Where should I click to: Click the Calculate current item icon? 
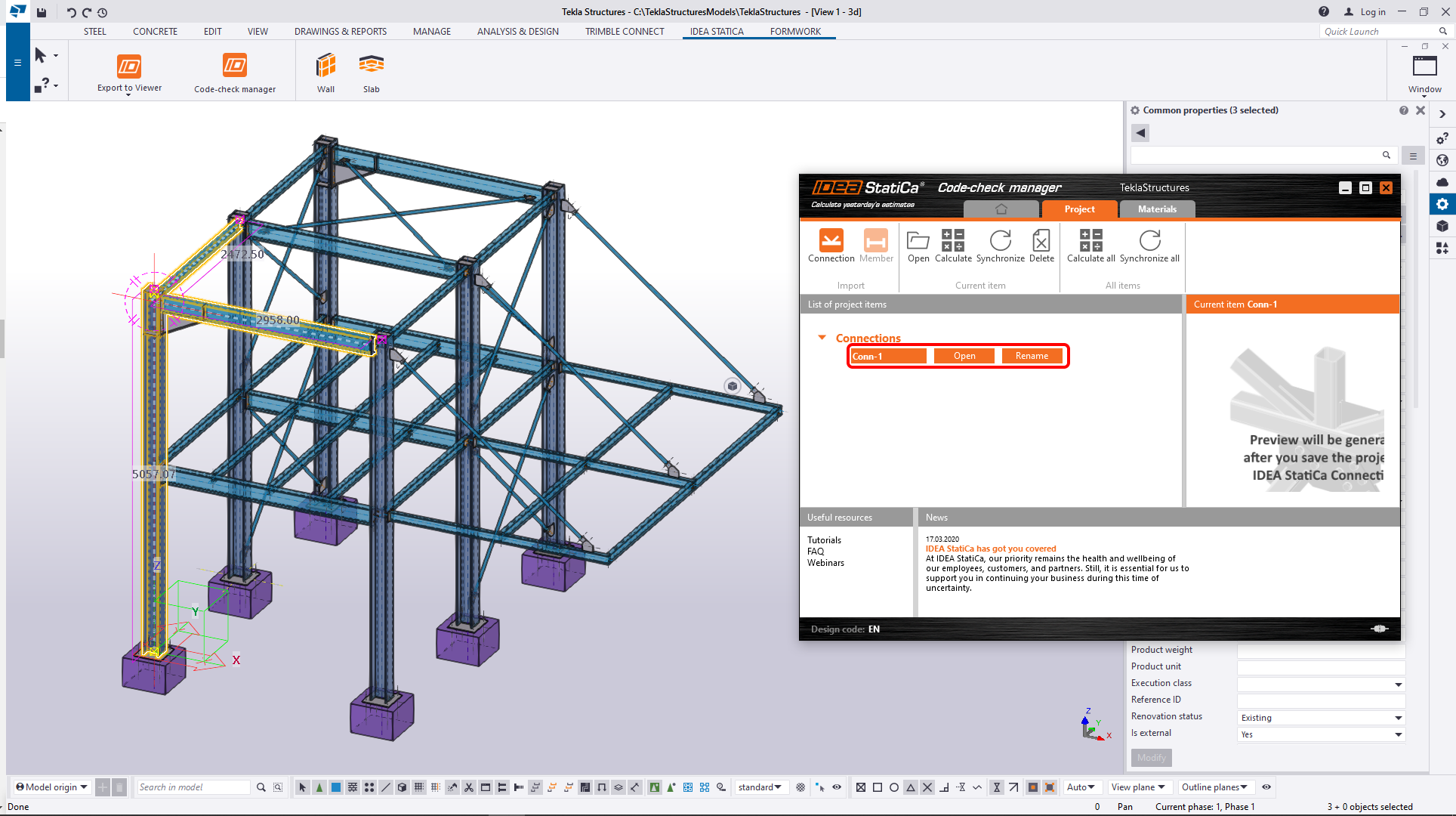pyautogui.click(x=953, y=242)
